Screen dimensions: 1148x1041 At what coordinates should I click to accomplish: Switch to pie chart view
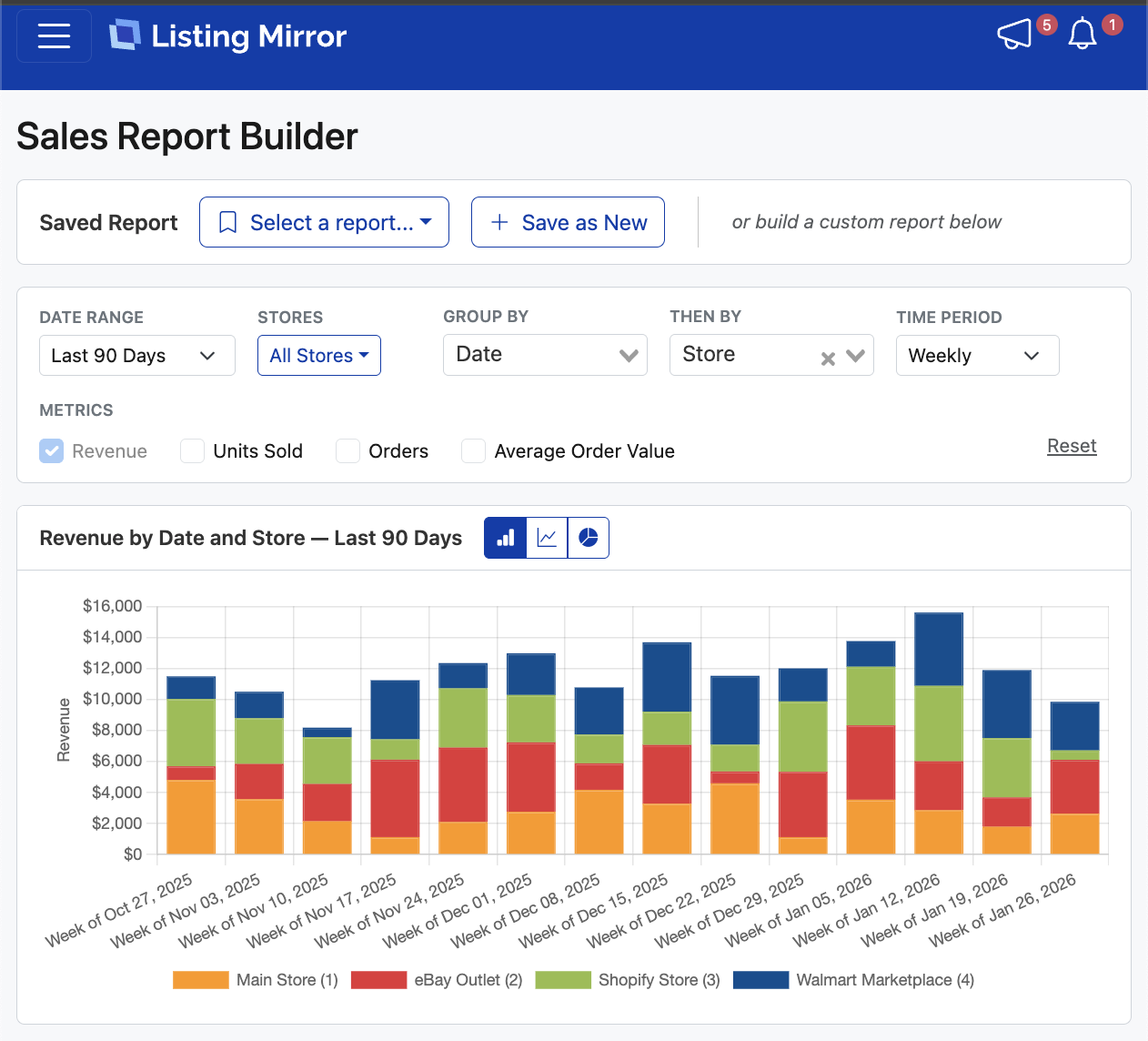point(589,538)
